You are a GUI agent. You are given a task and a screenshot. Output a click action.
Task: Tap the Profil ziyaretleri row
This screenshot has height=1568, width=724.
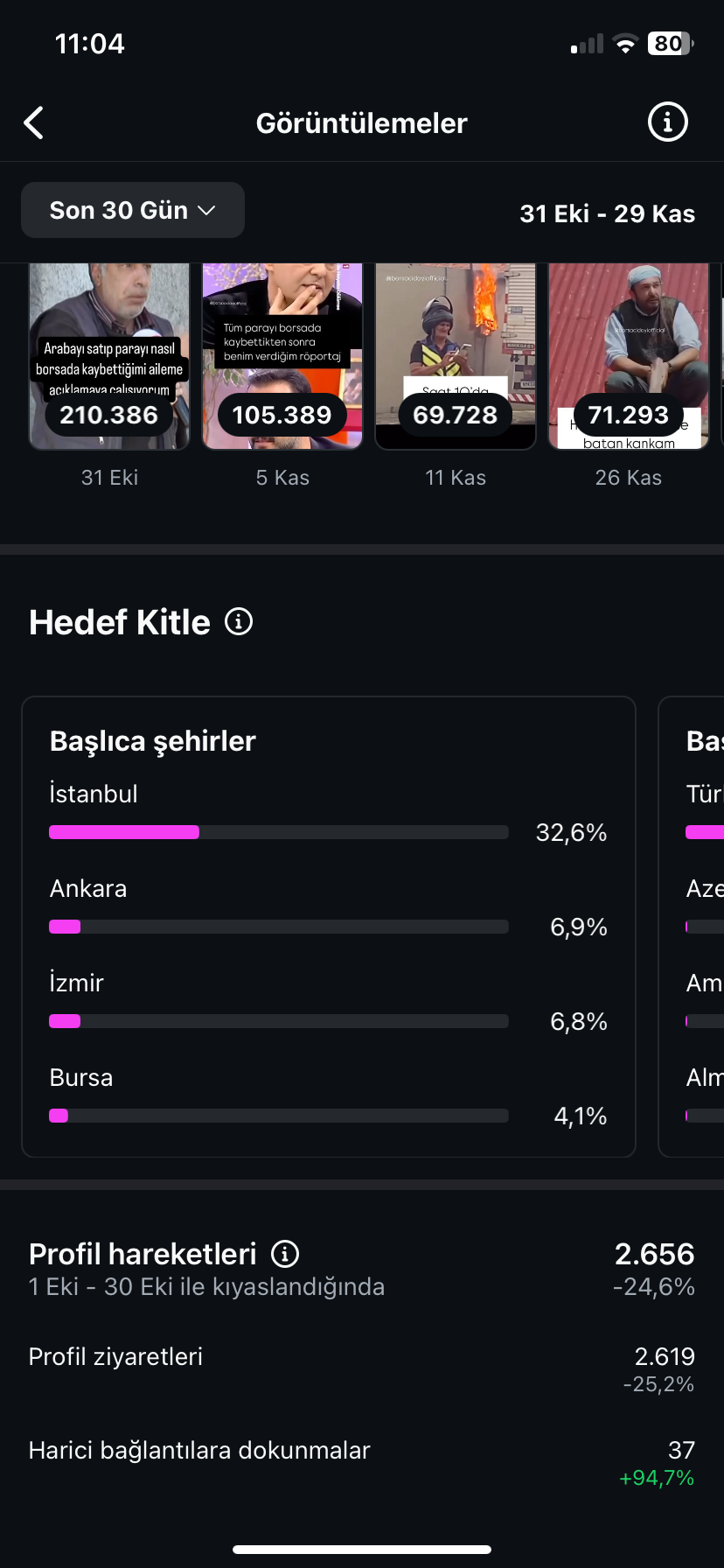362,1369
